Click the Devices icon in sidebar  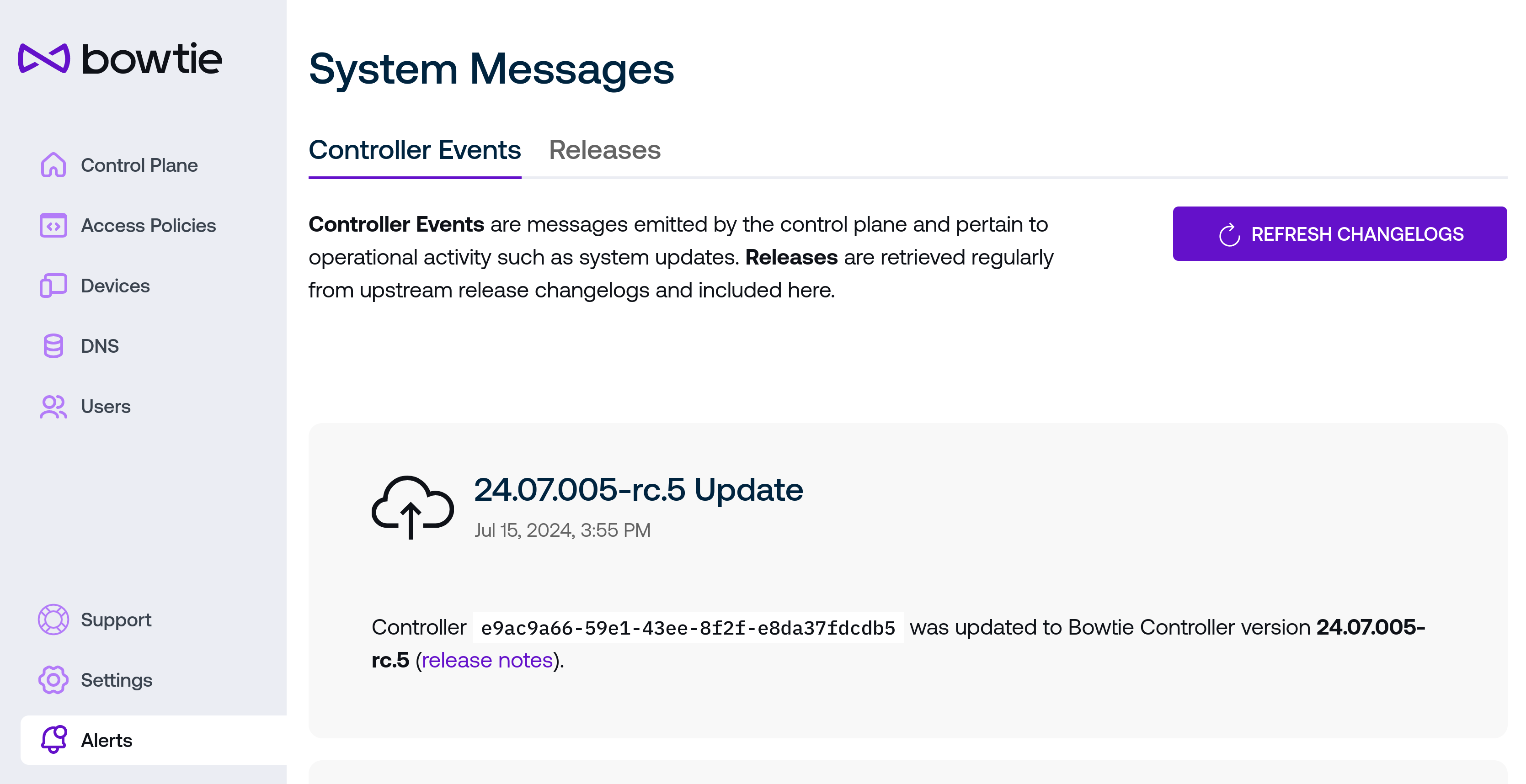tap(53, 286)
